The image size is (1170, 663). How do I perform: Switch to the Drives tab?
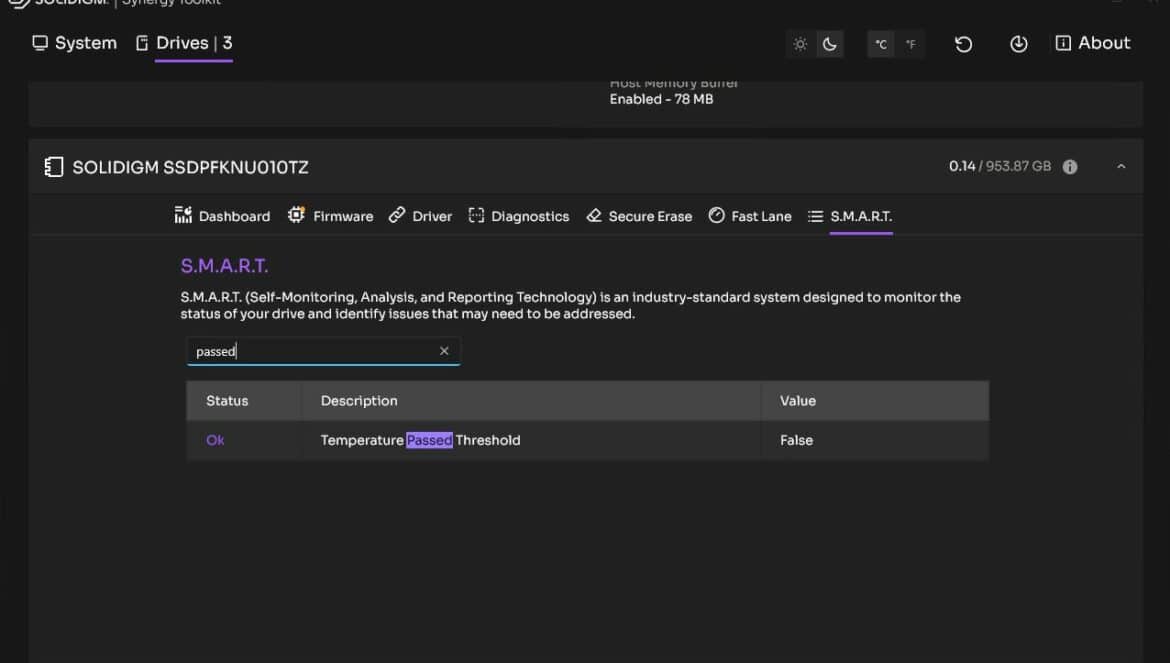[x=184, y=43]
